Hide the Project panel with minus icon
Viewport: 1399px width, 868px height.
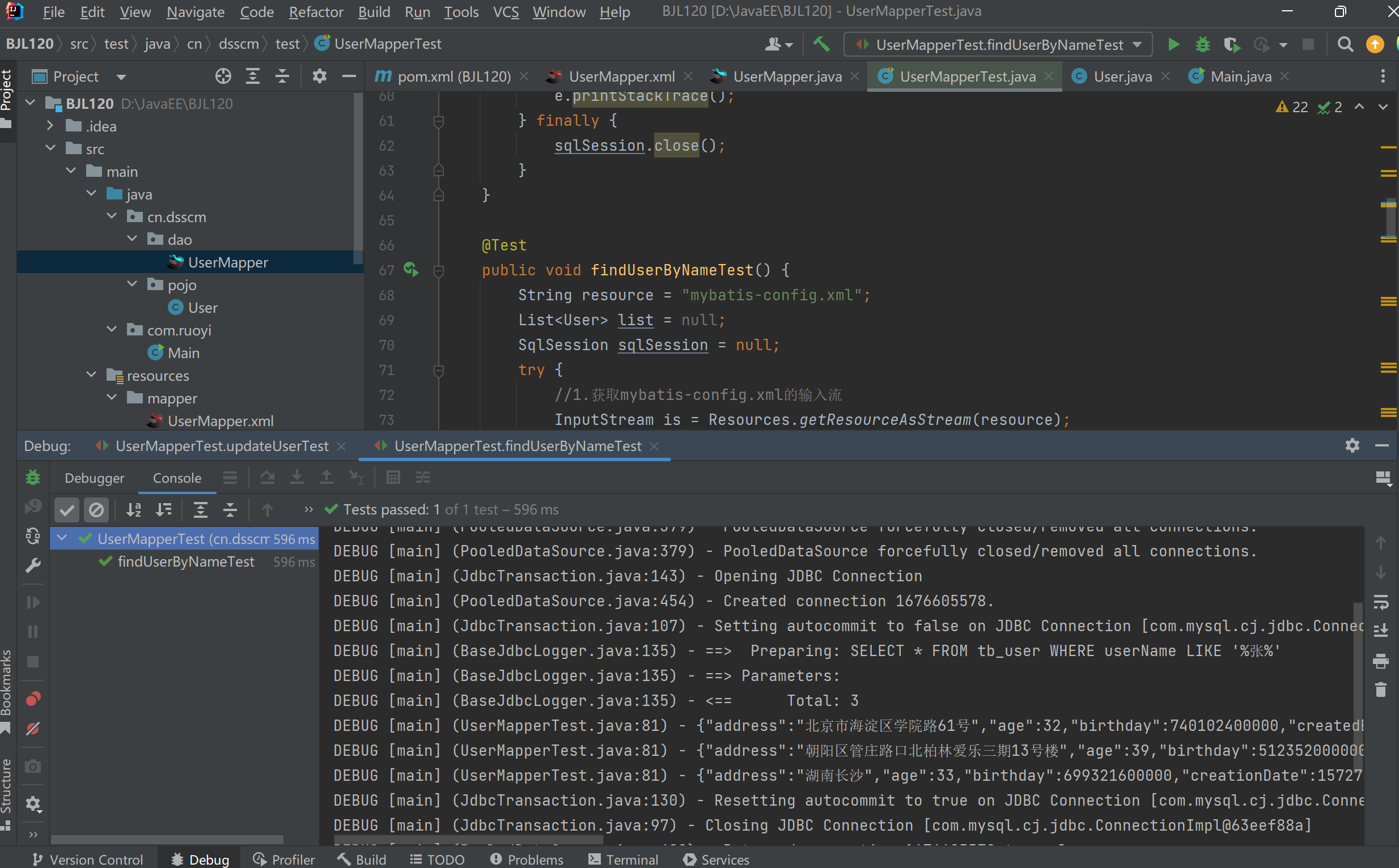349,76
